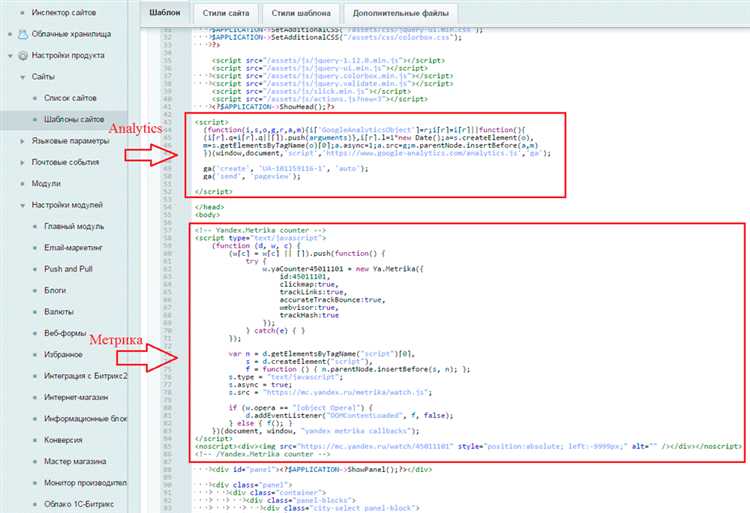Expand the Языковые параметры node arrow
The width and height of the screenshot is (750, 513).
tap(22, 141)
